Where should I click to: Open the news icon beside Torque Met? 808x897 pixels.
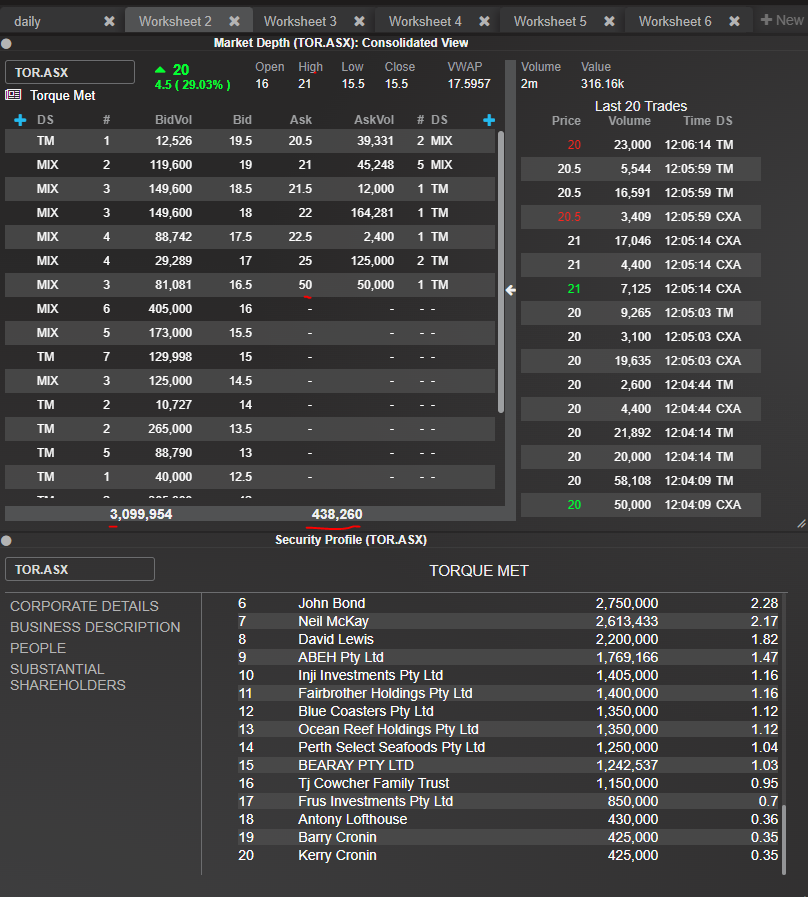tap(13, 95)
